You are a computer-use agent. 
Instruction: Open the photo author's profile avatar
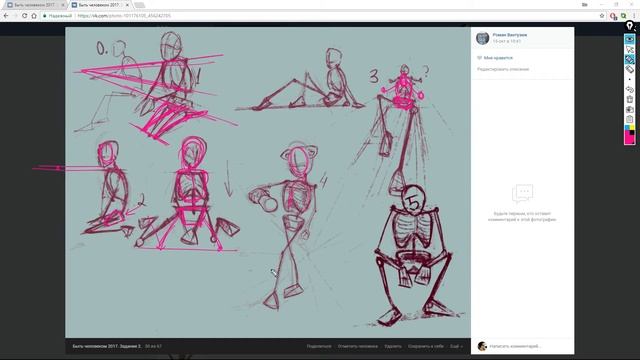pyautogui.click(x=482, y=38)
